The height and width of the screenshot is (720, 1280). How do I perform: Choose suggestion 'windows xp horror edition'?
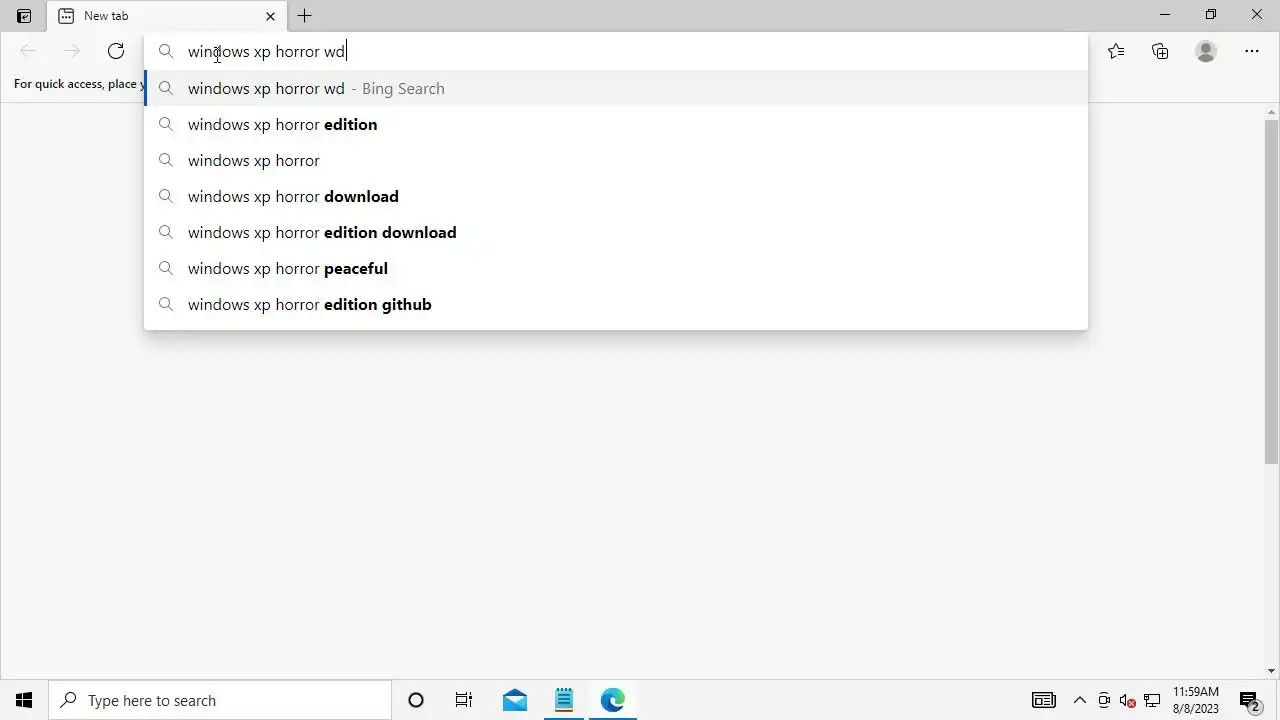[616, 124]
